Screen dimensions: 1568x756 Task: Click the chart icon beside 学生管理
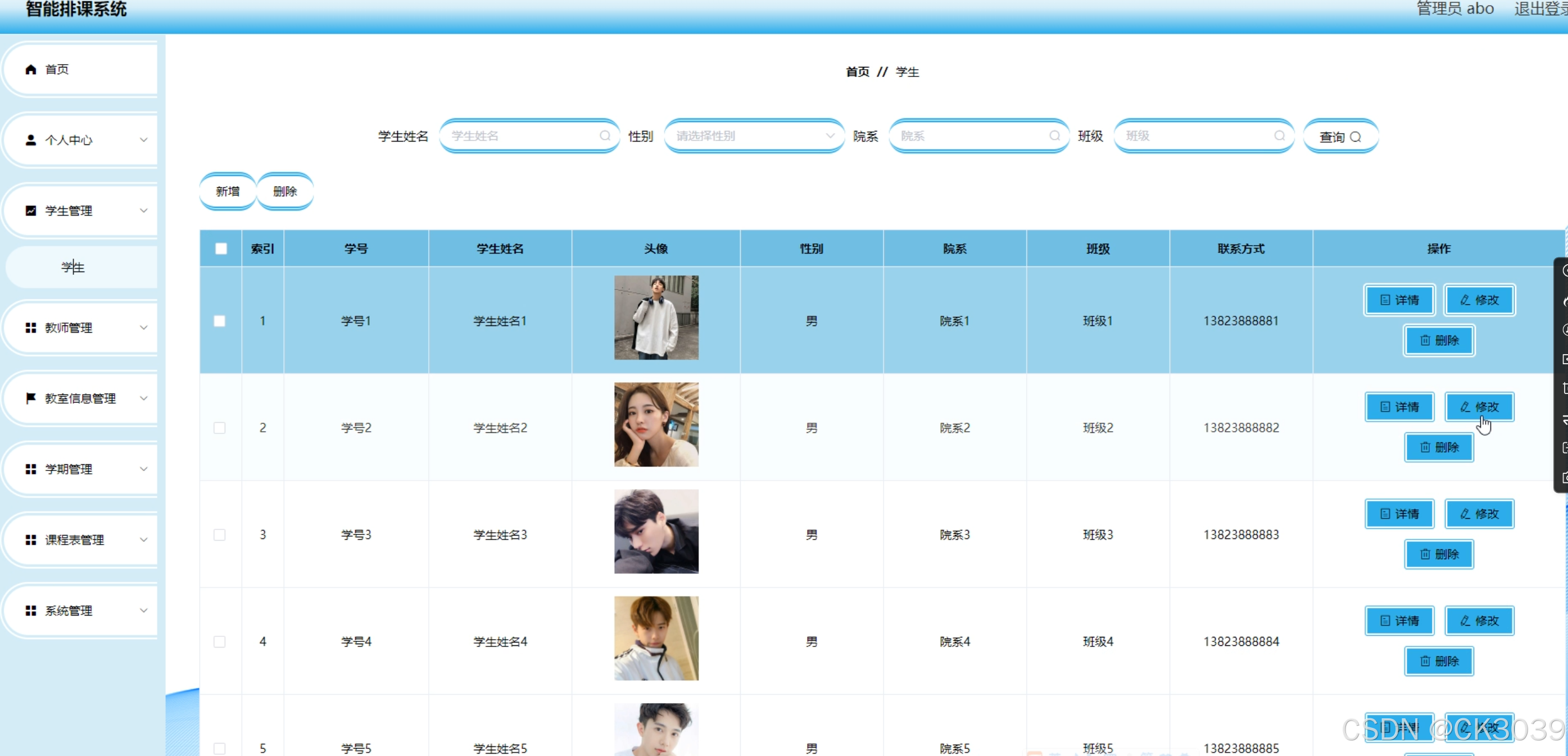tap(30, 211)
